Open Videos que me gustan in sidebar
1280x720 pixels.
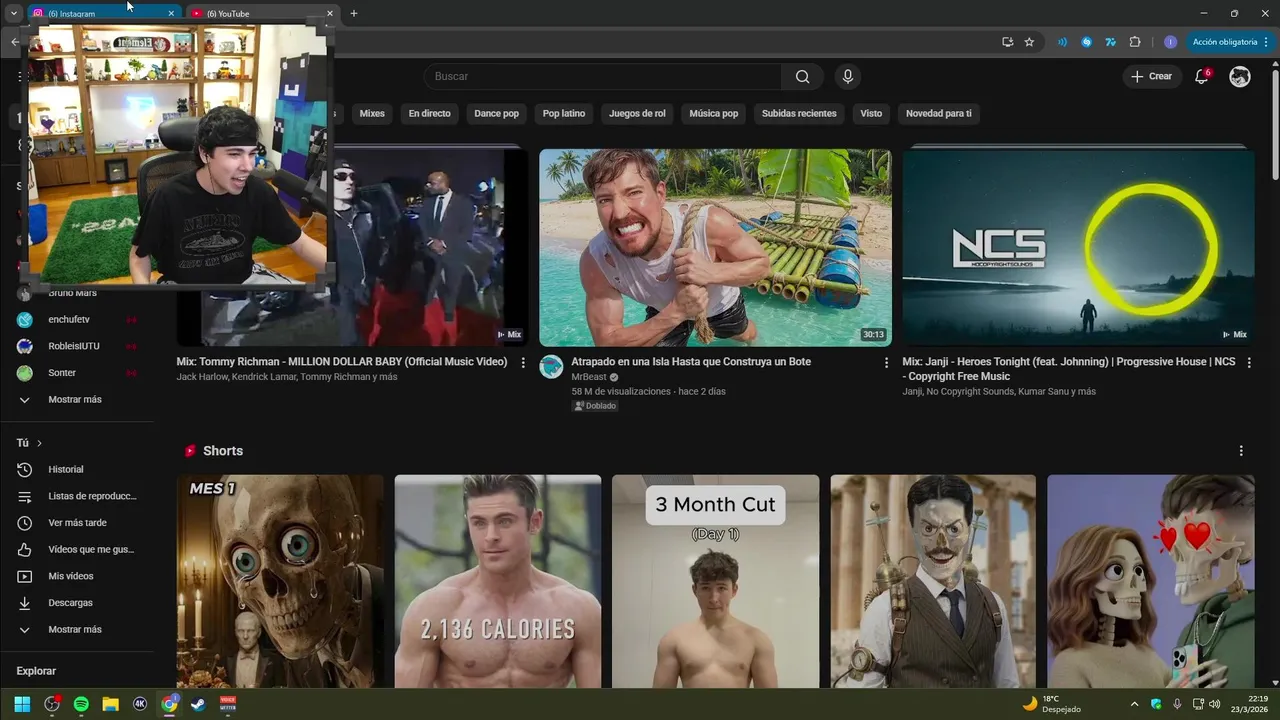point(77,549)
